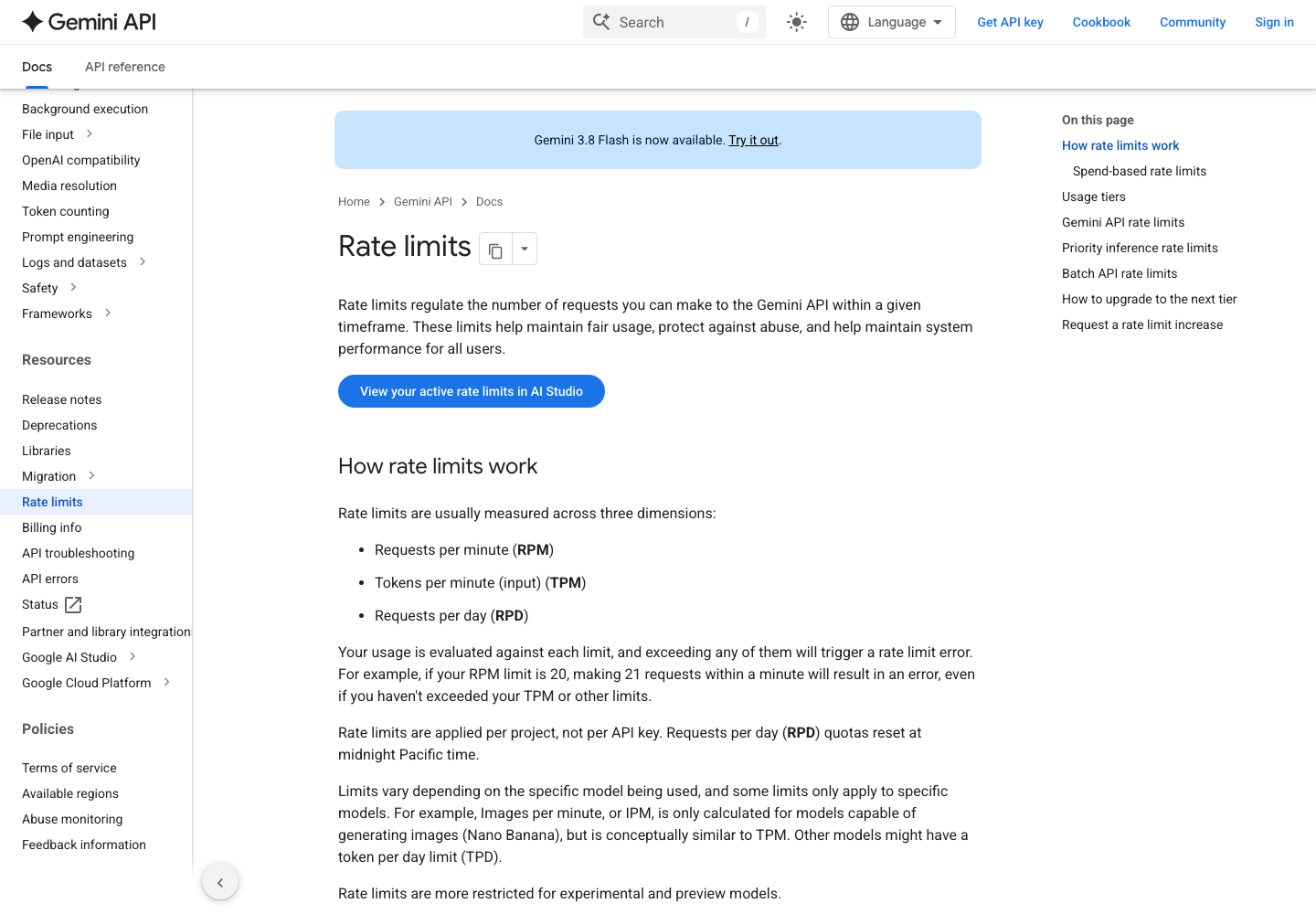Switch to the API reference tab
Image resolution: width=1316 pixels, height=914 pixels.
pyautogui.click(x=125, y=67)
